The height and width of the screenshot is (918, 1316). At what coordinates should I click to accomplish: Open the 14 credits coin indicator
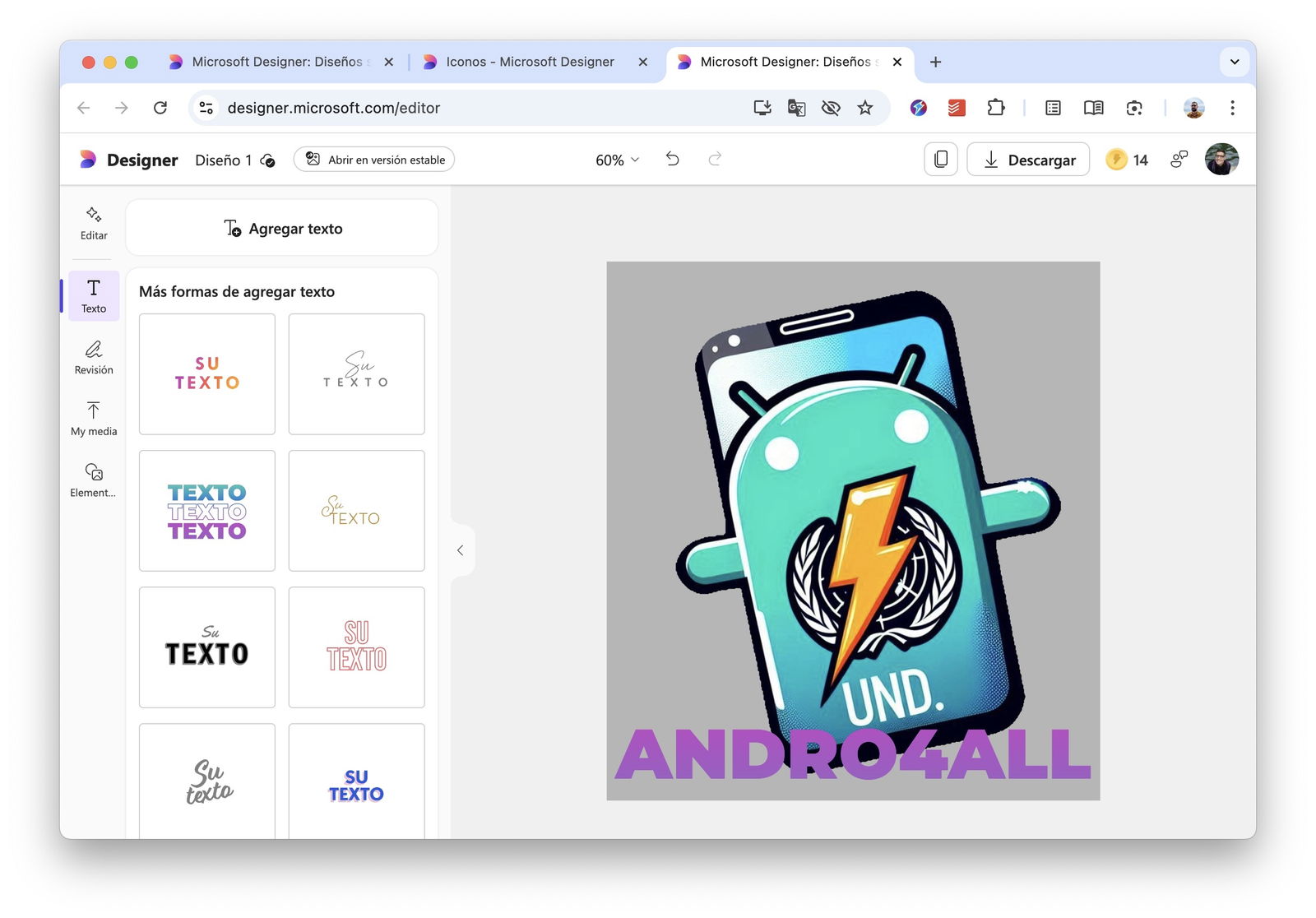click(1127, 160)
